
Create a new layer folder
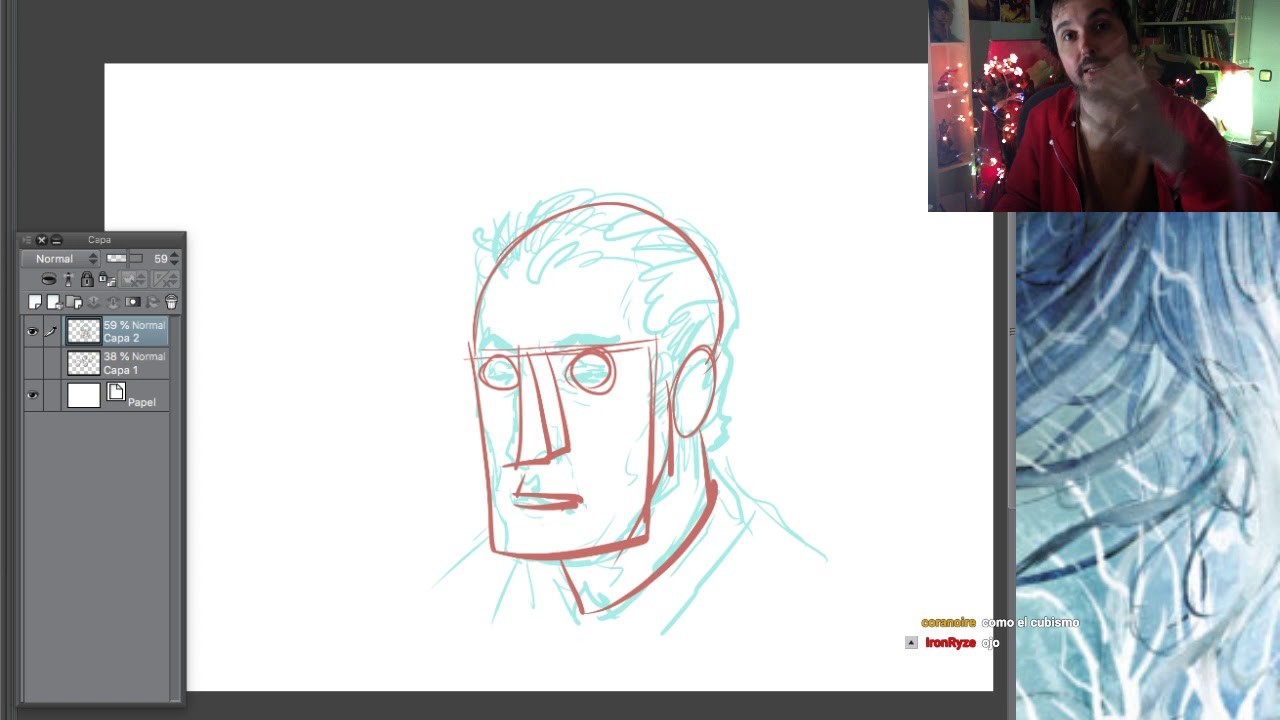(74, 302)
